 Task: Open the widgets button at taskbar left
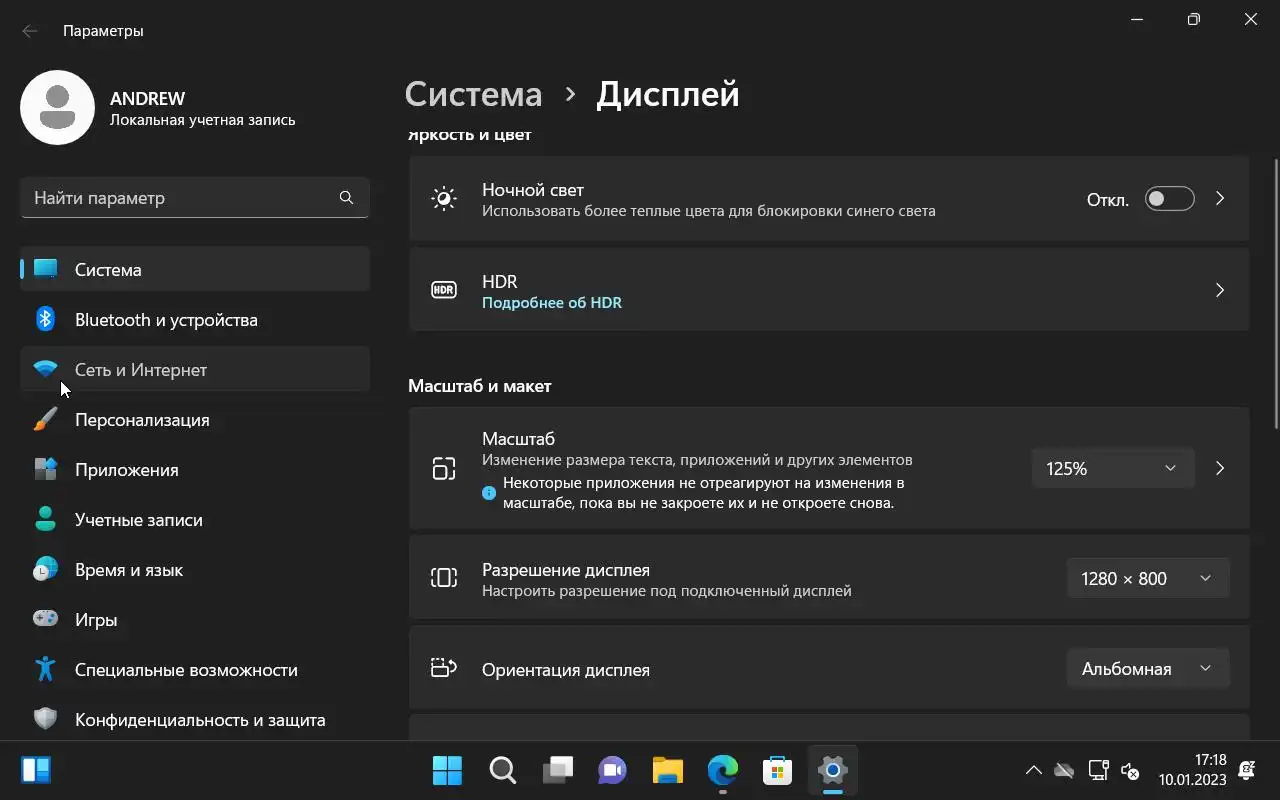tap(36, 770)
